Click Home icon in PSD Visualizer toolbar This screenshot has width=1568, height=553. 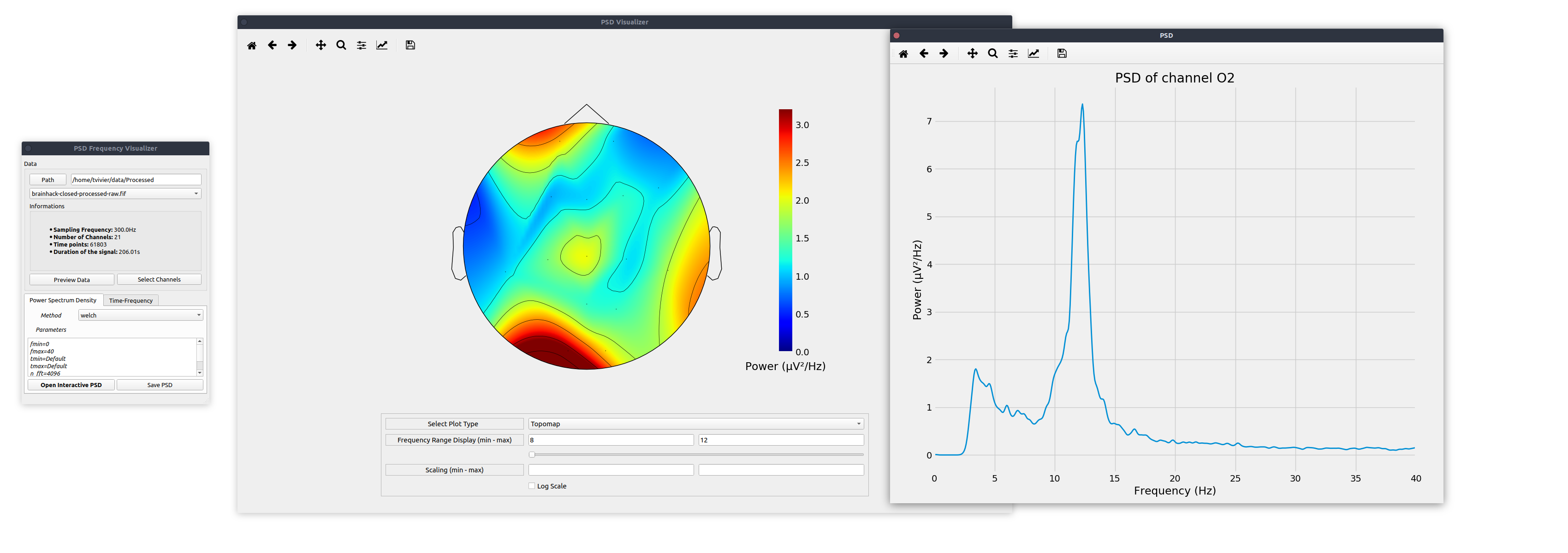coord(251,46)
